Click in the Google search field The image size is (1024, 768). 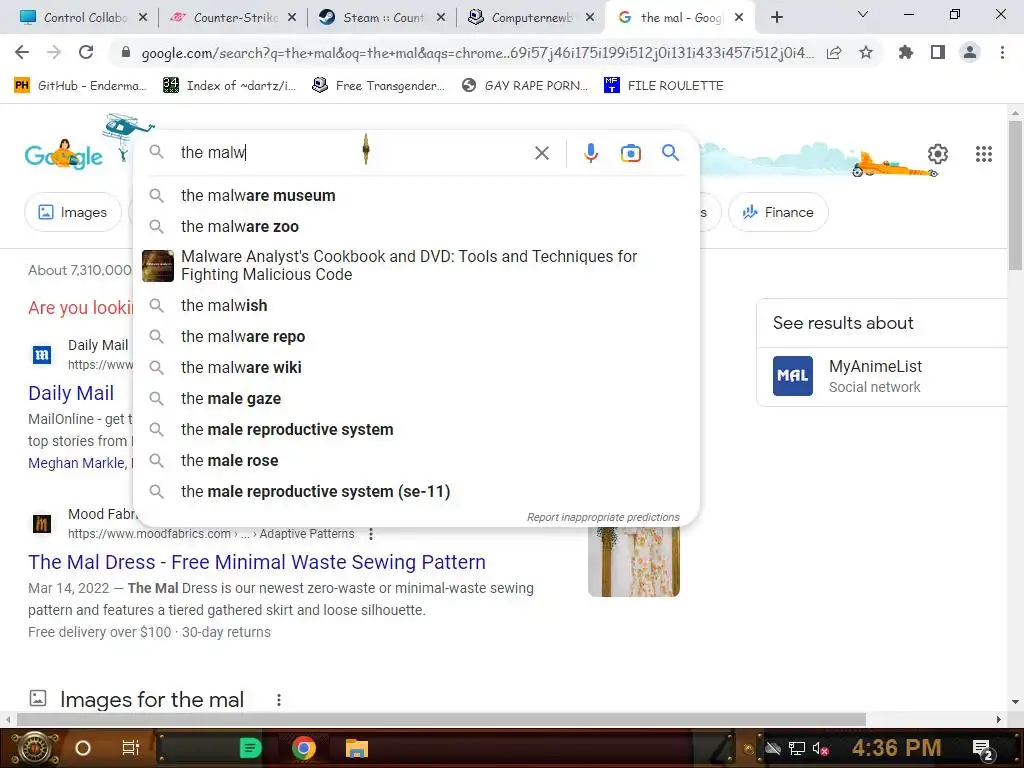[x=353, y=153]
